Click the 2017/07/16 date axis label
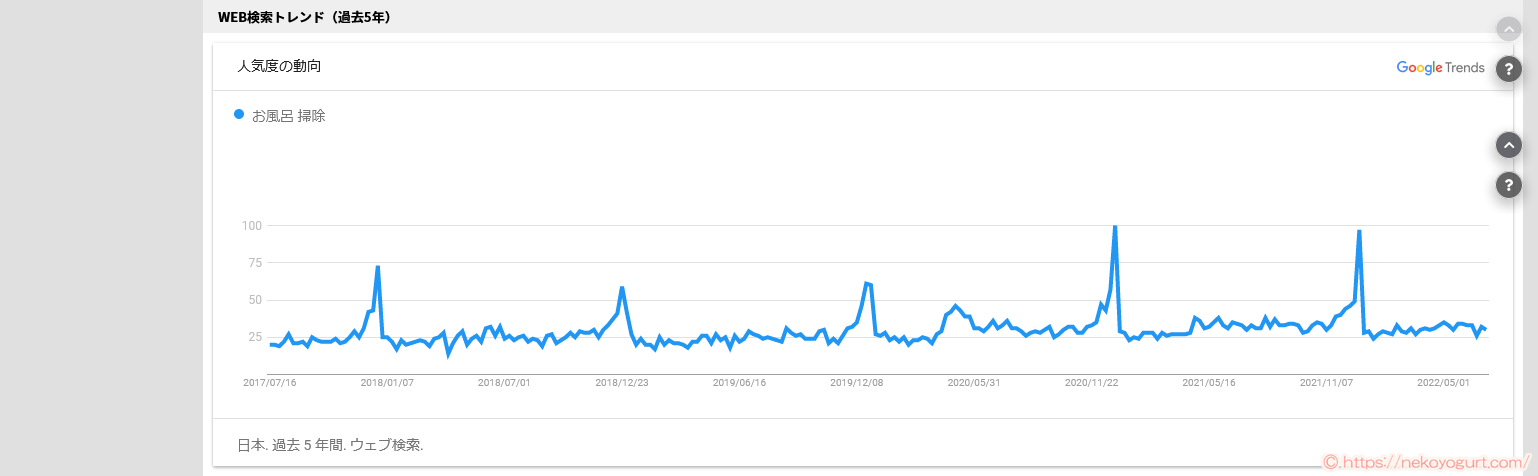This screenshot has height=476, width=1538. (x=269, y=382)
